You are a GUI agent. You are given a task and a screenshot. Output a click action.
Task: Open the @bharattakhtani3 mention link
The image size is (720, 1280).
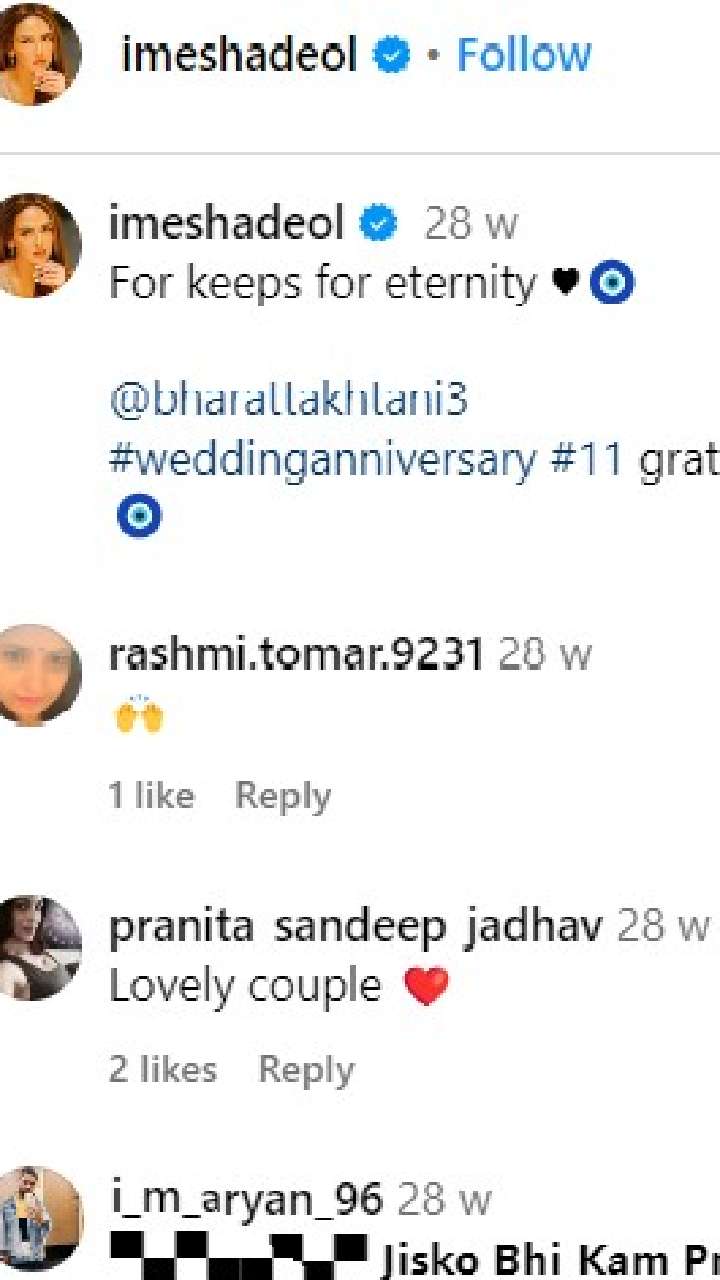pos(288,401)
